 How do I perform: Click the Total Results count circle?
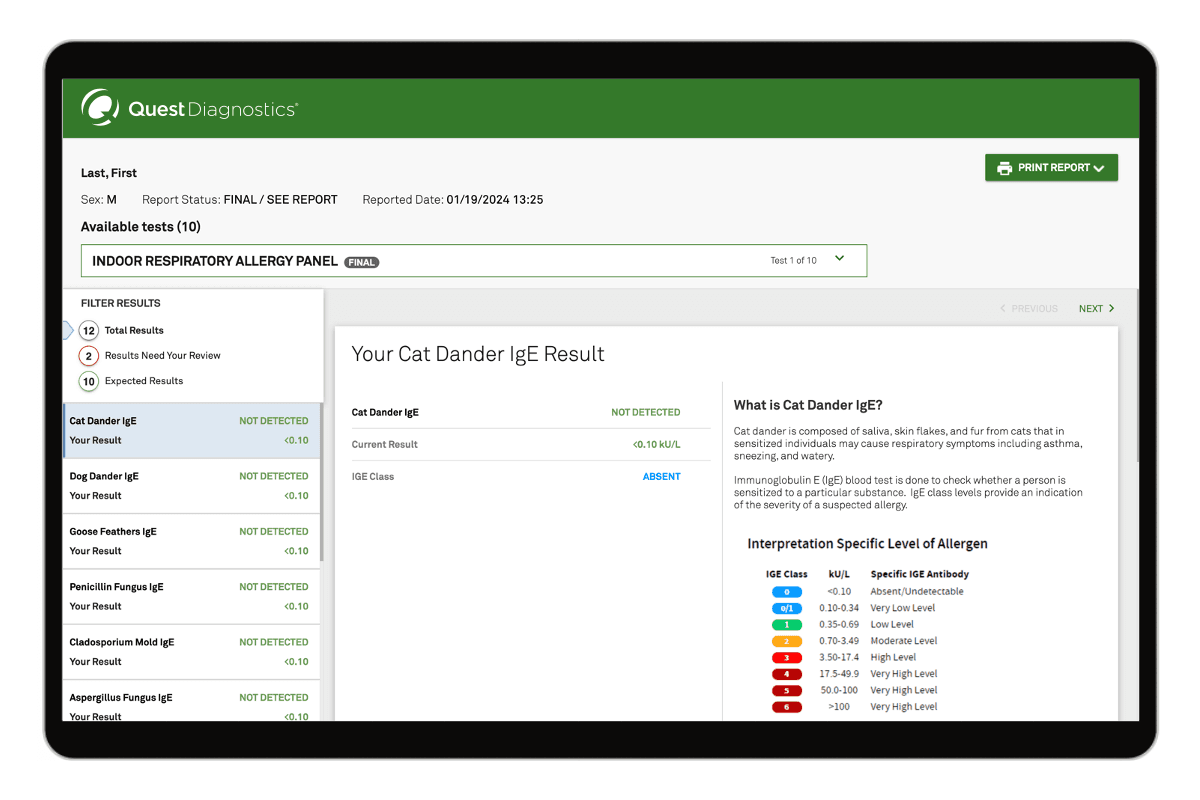(x=89, y=330)
